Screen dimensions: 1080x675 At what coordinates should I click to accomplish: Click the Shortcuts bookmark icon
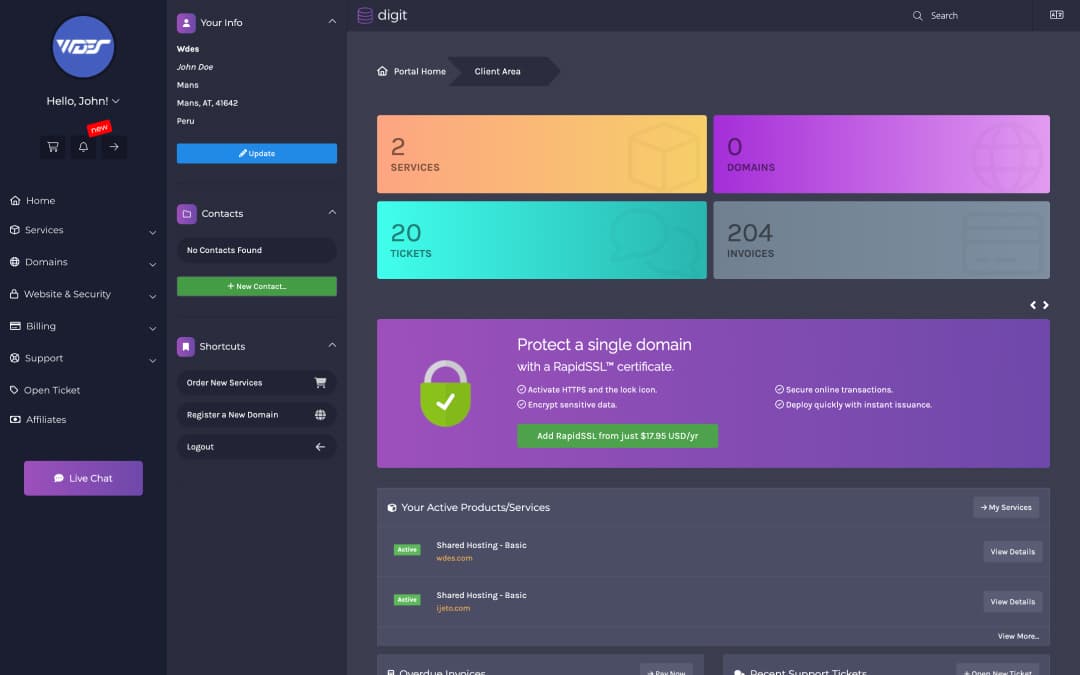tap(186, 346)
